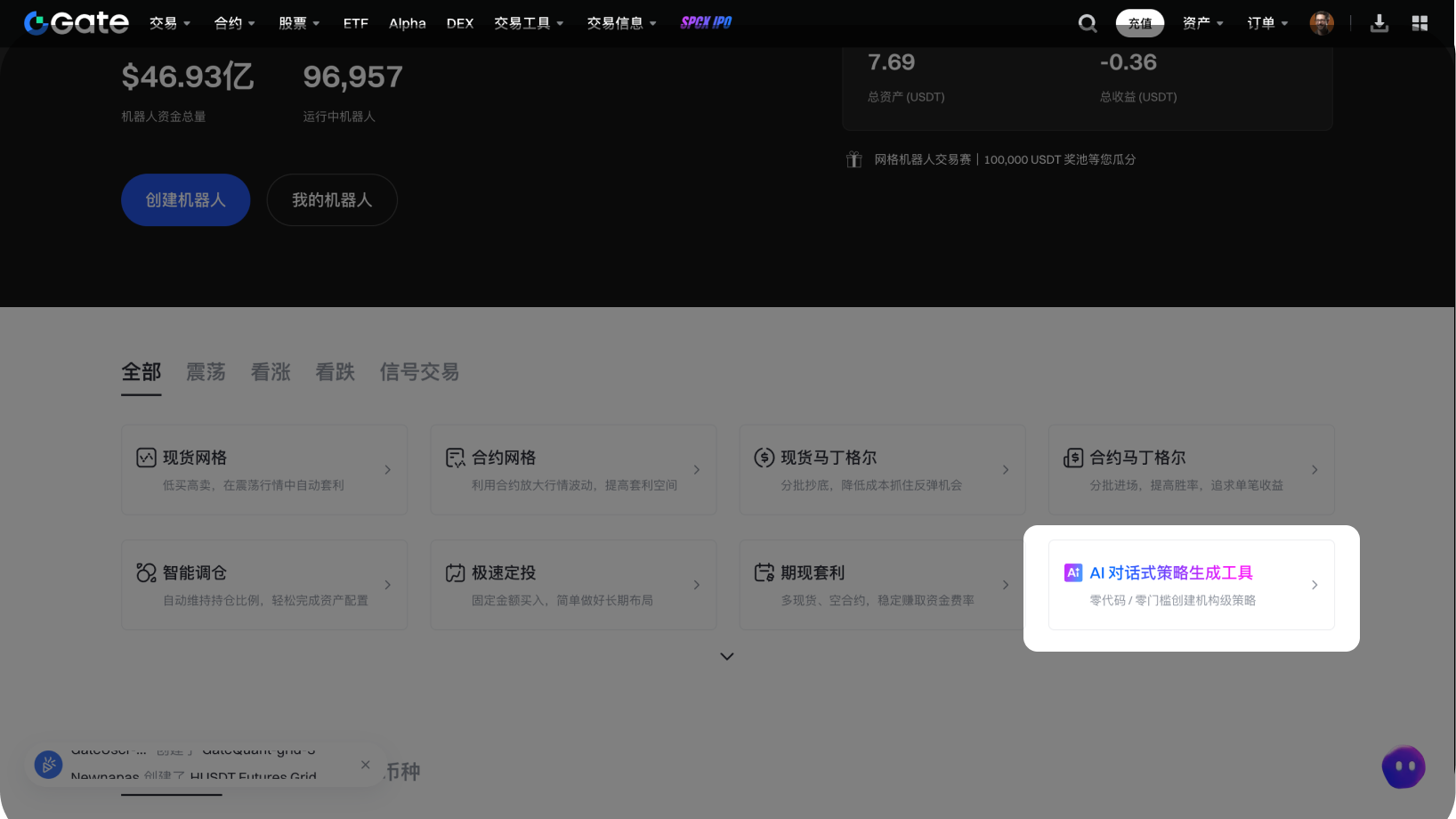Image resolution: width=1456 pixels, height=819 pixels.
Task: Open the SPCX IPO promo link
Action: coord(706,23)
